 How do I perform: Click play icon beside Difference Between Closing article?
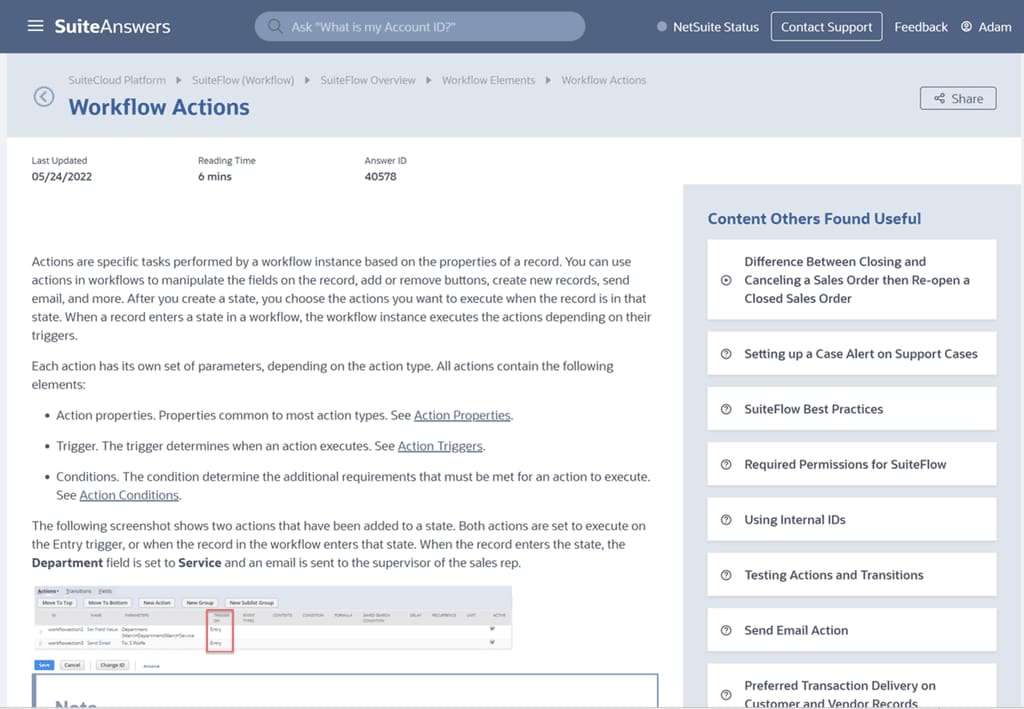coord(726,280)
